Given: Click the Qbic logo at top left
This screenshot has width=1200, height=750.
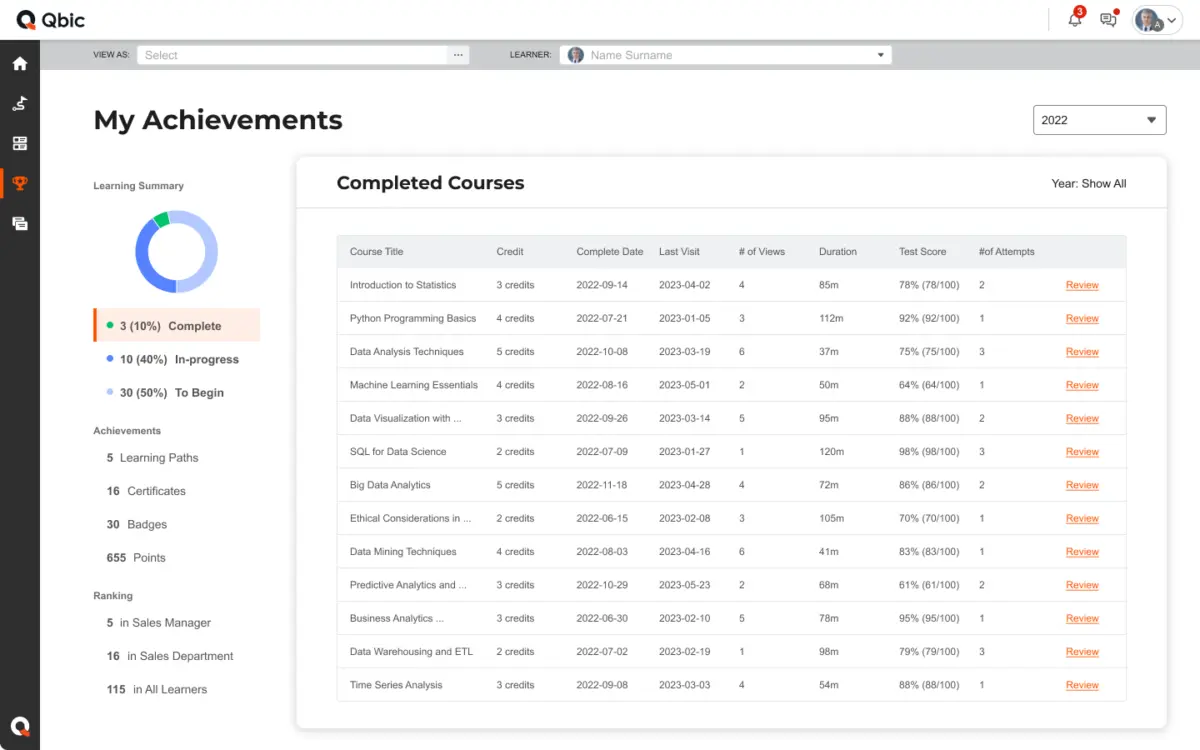Looking at the screenshot, I should coord(51,20).
